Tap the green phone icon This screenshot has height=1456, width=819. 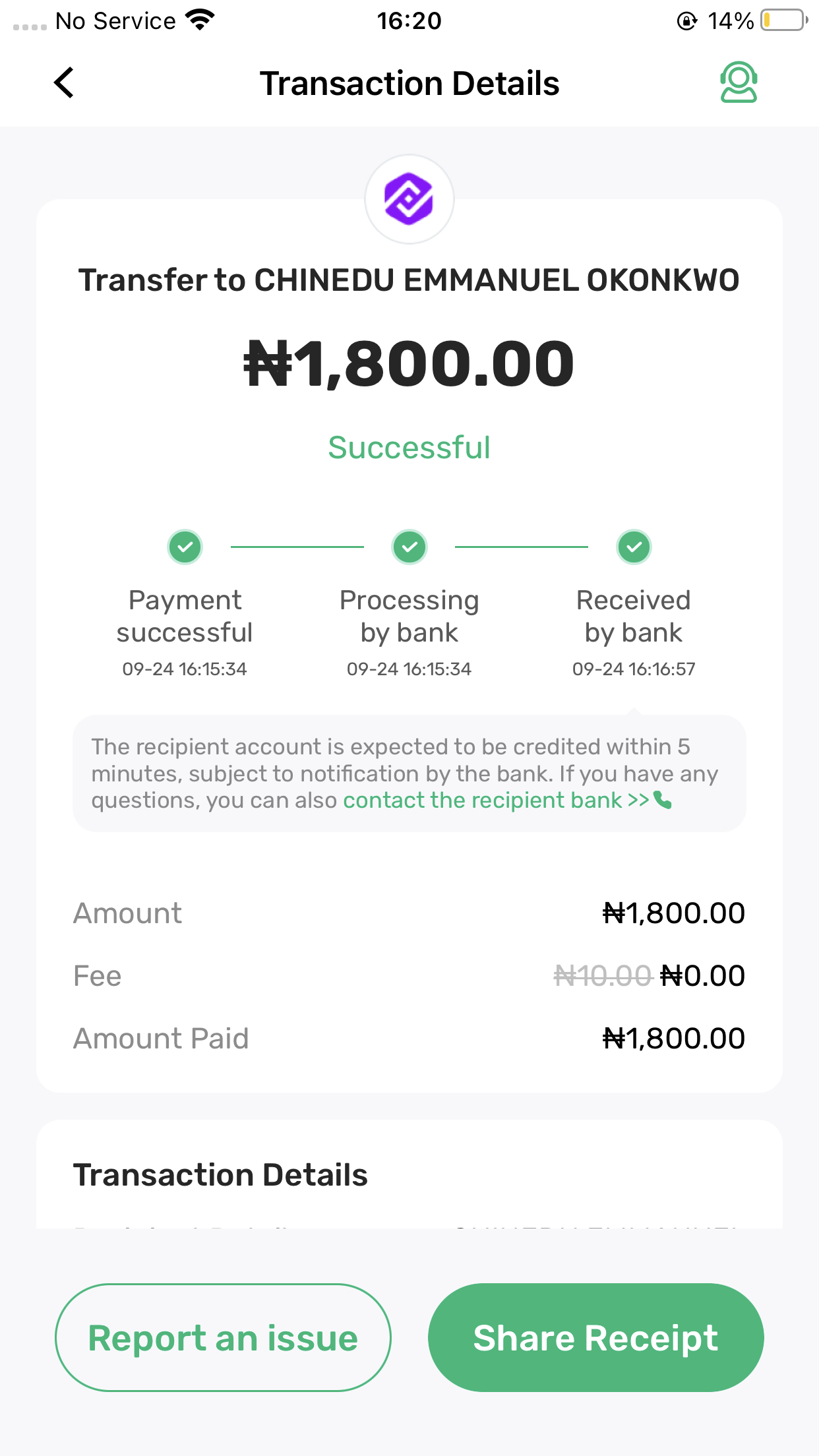point(663,801)
